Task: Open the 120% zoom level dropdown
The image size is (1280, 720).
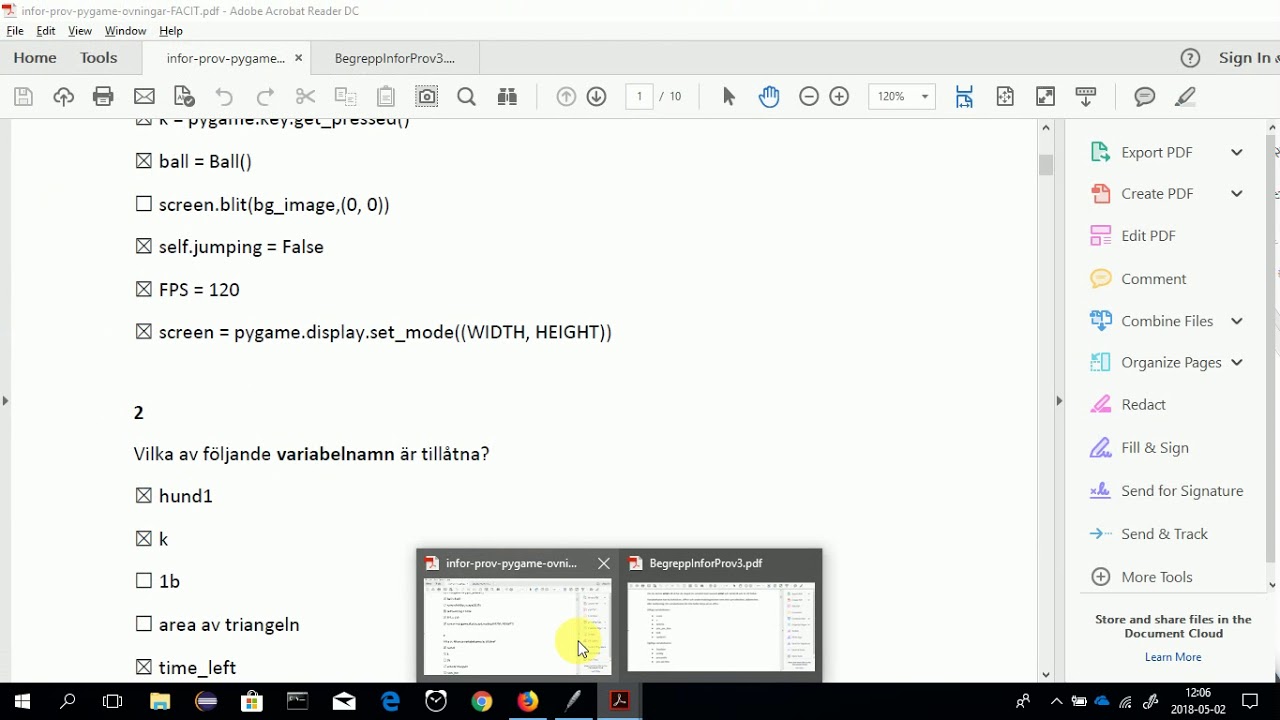Action: point(924,97)
